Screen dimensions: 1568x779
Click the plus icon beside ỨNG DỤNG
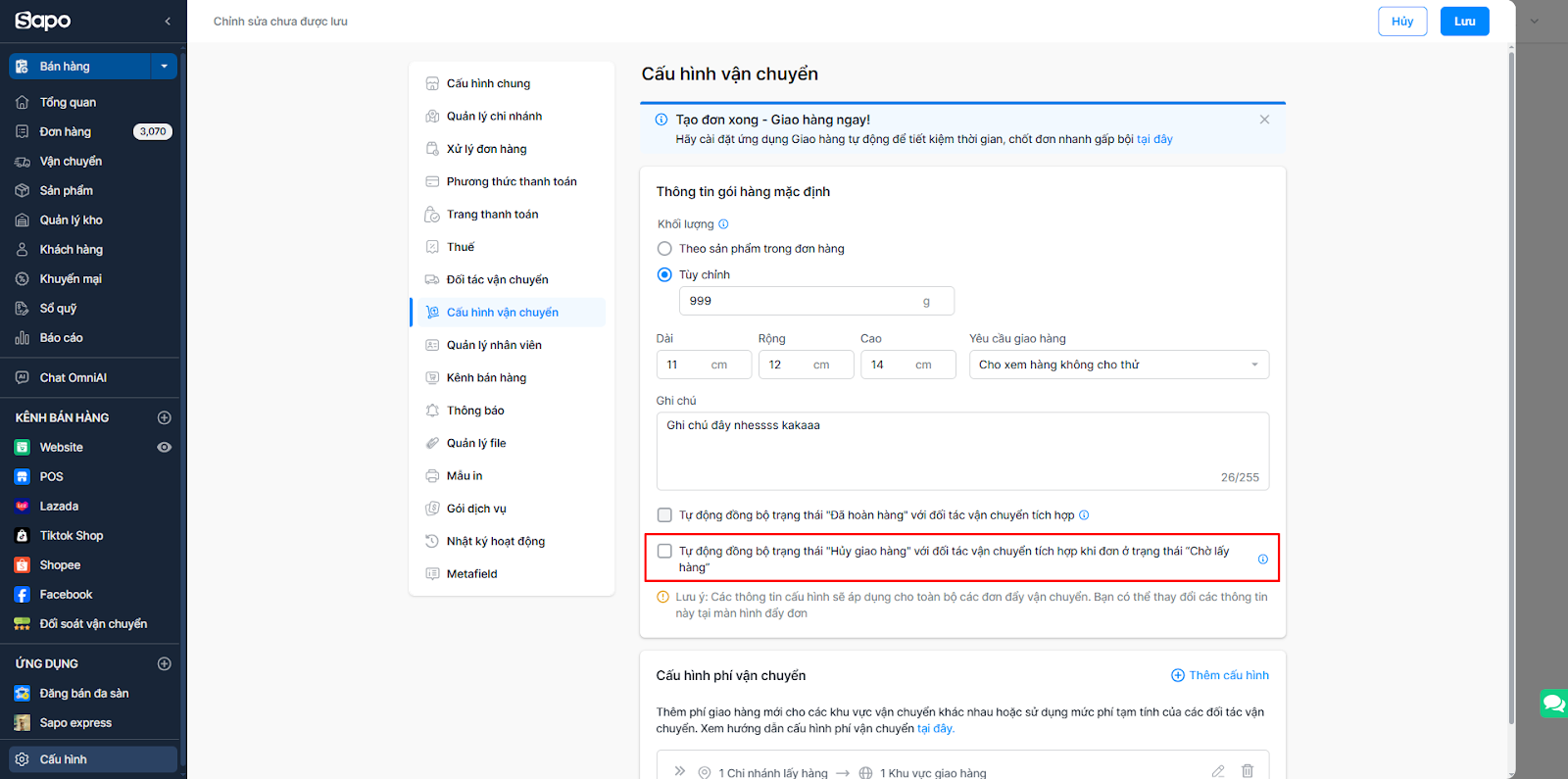point(165,663)
